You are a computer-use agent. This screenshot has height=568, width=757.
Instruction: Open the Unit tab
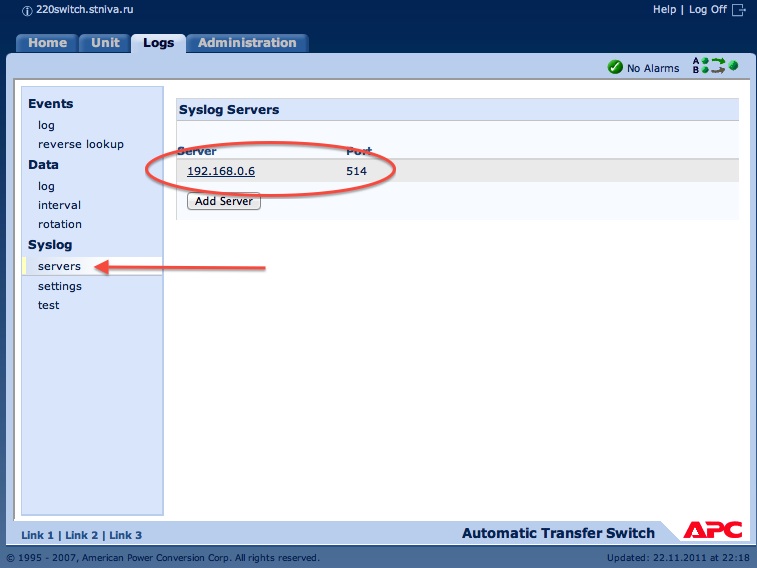coord(105,43)
